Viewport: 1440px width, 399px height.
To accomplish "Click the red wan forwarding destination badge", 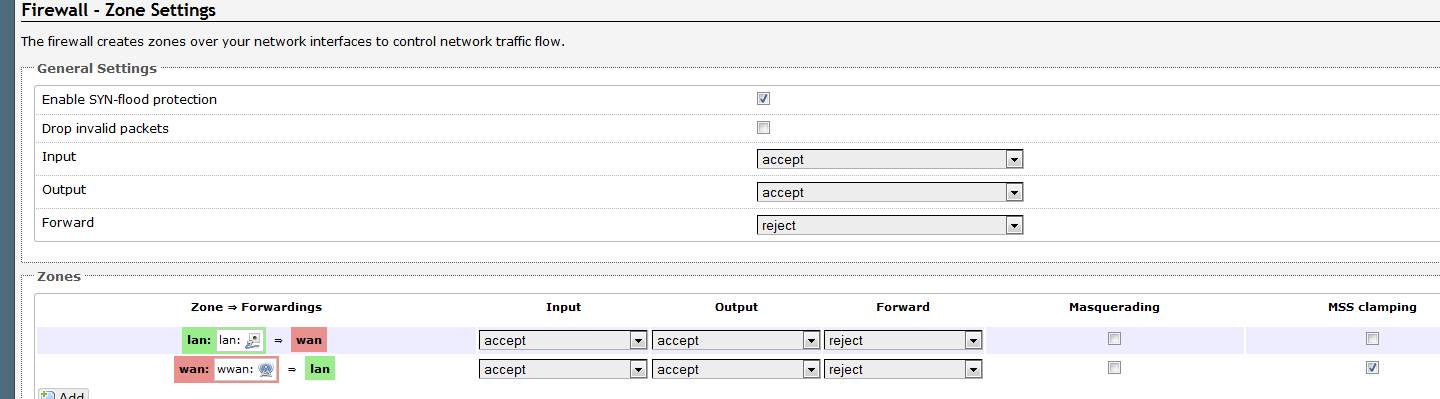I will click(x=309, y=340).
